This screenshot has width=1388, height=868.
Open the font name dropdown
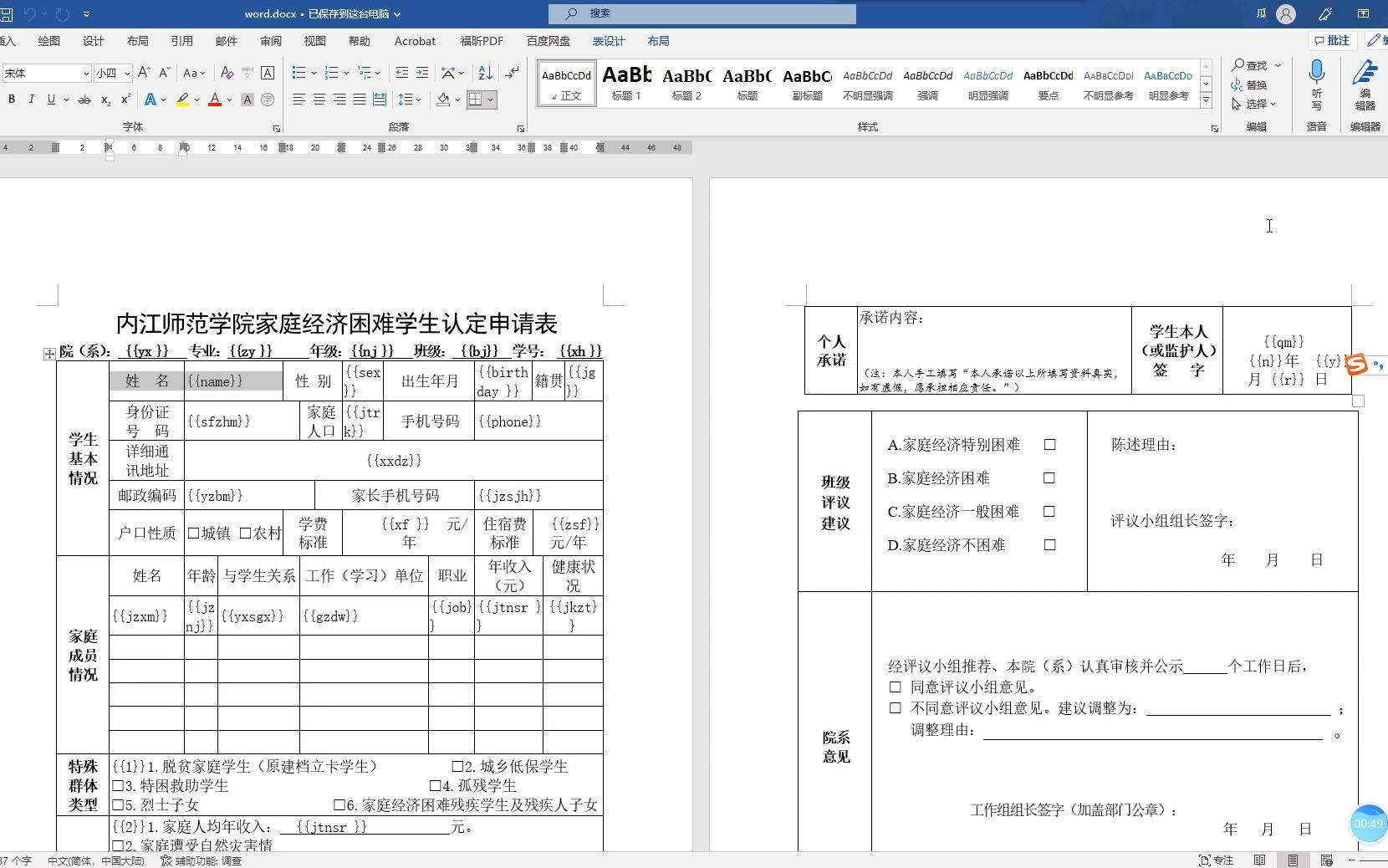(x=85, y=74)
